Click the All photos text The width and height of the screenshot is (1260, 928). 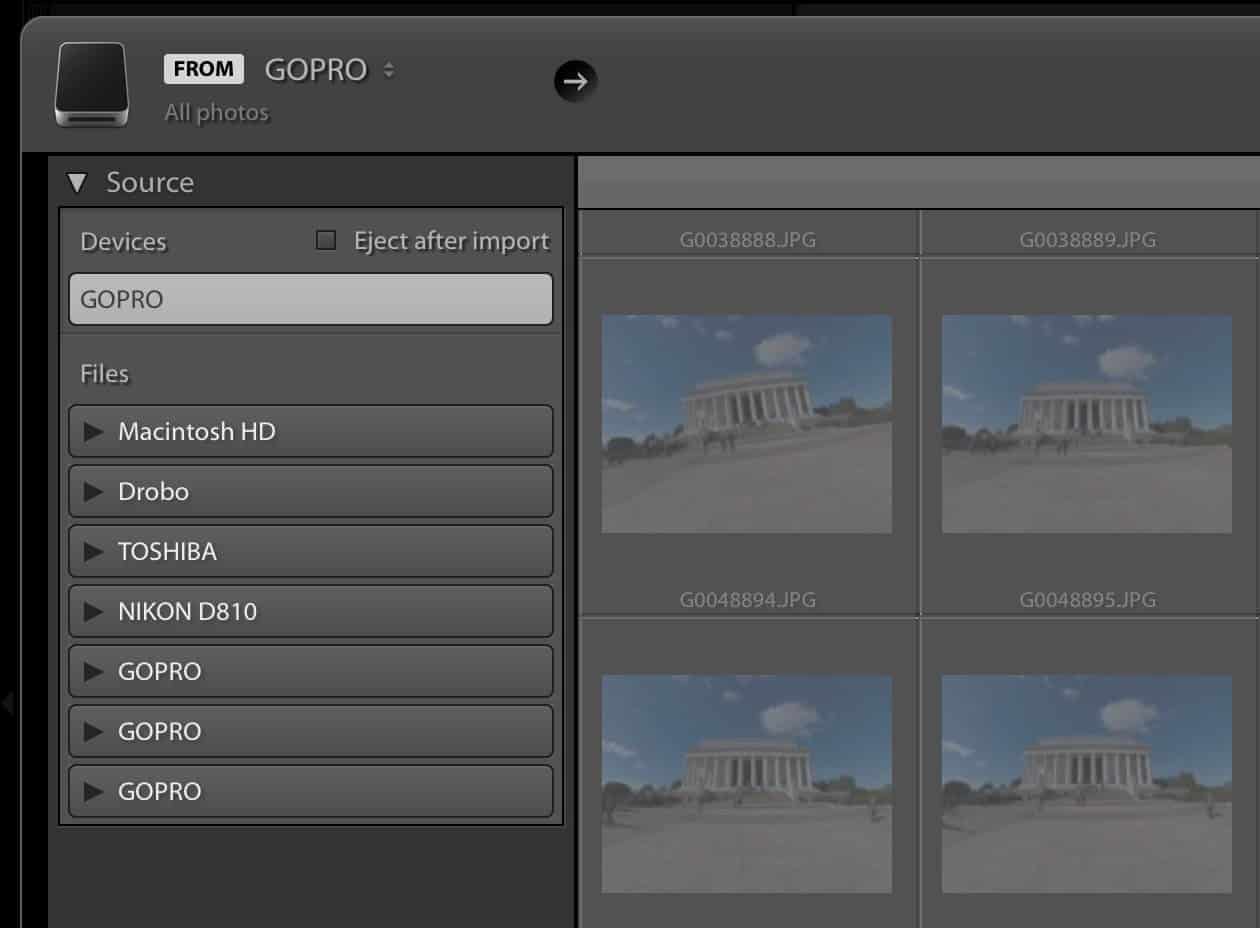pyautogui.click(x=217, y=112)
